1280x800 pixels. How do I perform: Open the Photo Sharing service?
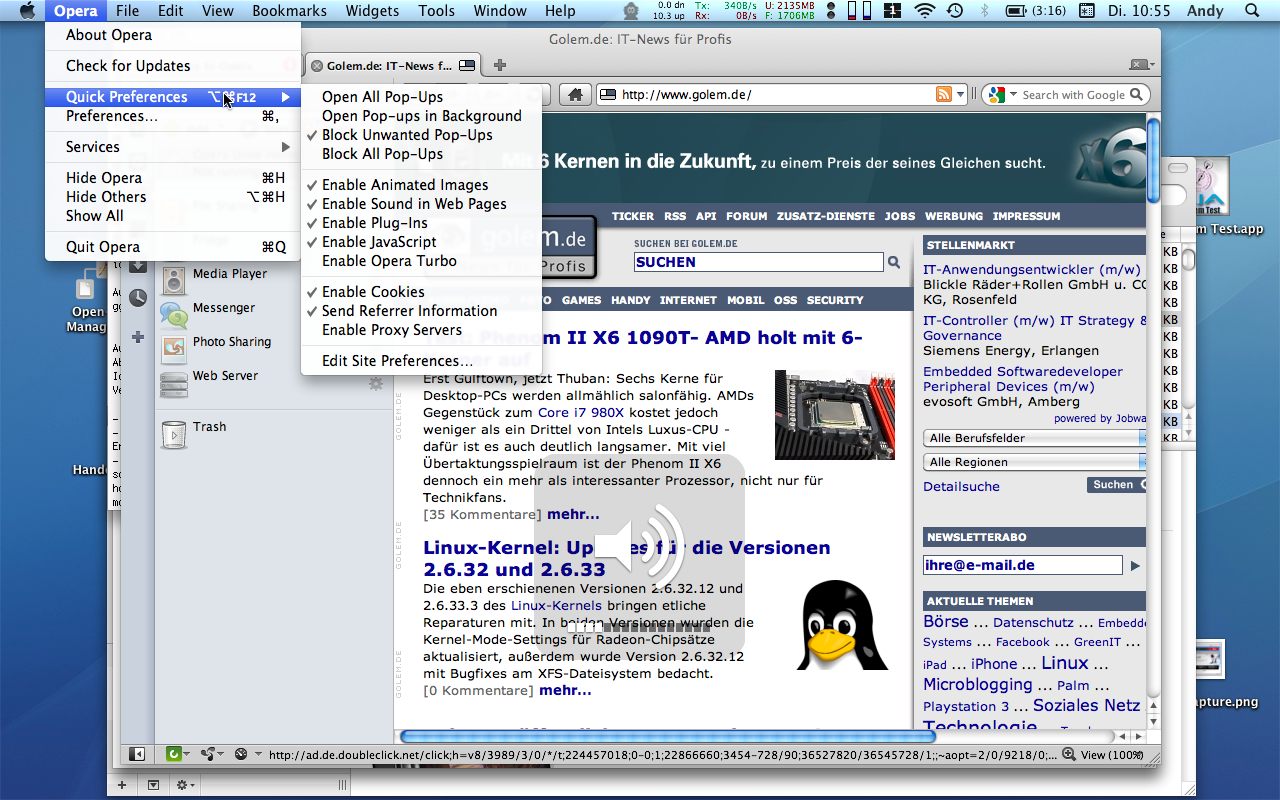(x=231, y=342)
